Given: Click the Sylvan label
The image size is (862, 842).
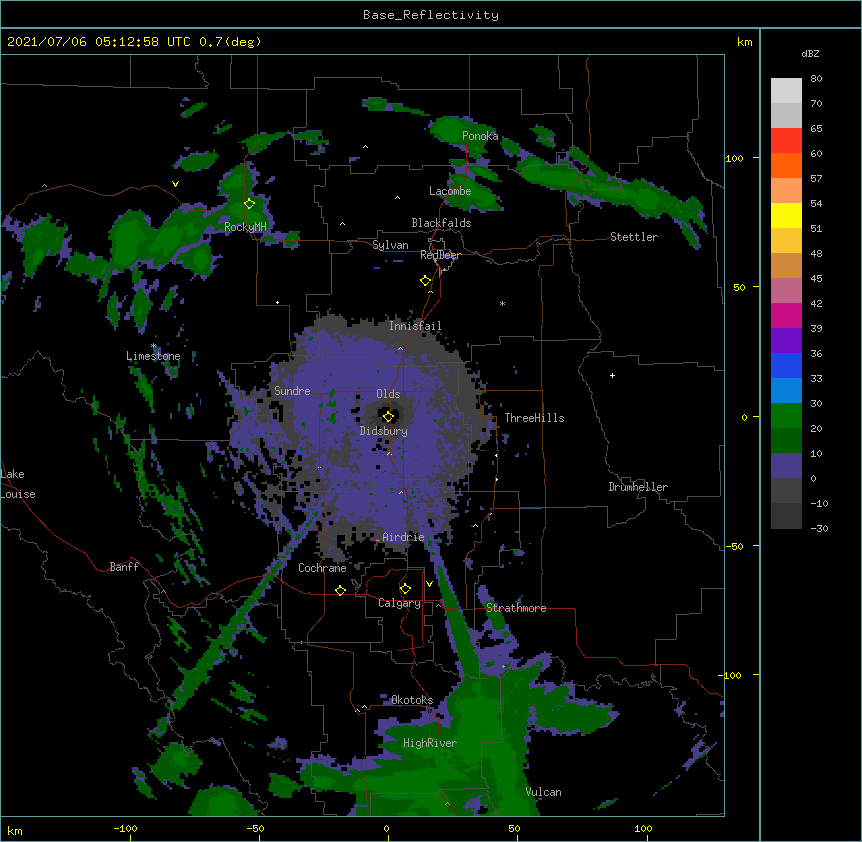Looking at the screenshot, I should coord(390,245).
